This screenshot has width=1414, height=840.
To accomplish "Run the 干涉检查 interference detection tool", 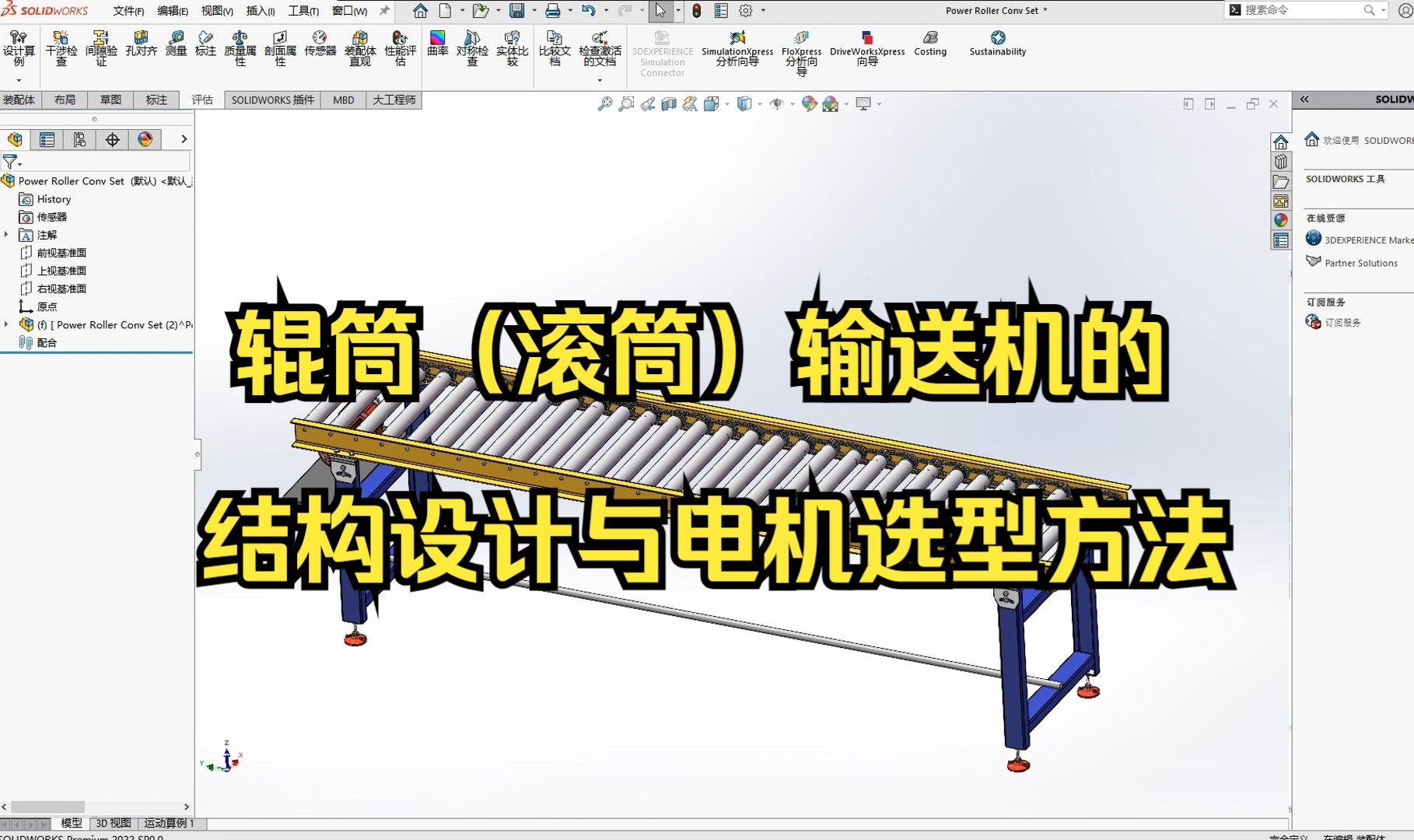I will (61, 47).
